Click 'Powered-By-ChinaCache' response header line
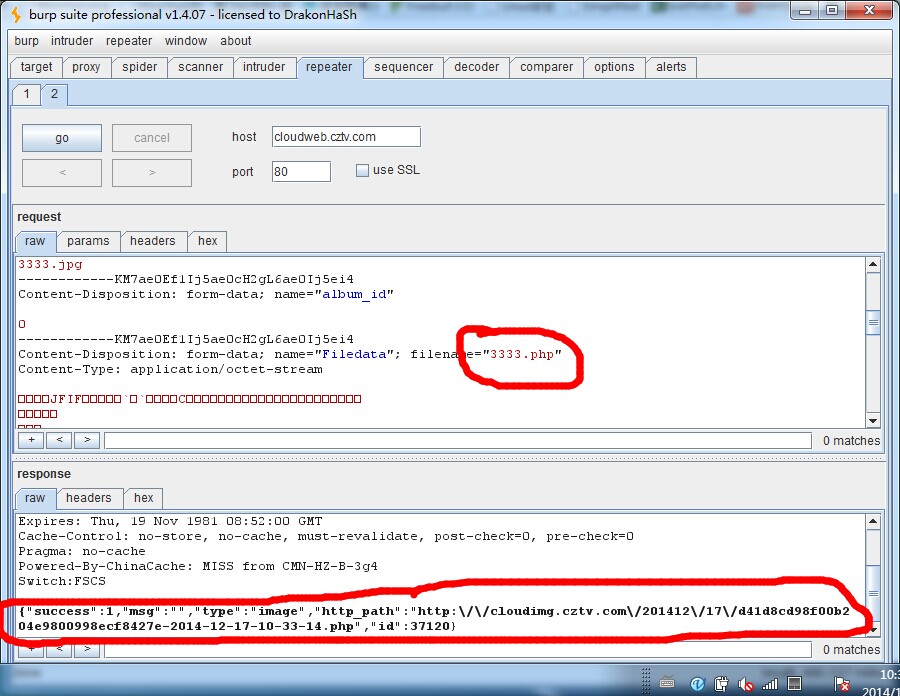 pos(197,566)
